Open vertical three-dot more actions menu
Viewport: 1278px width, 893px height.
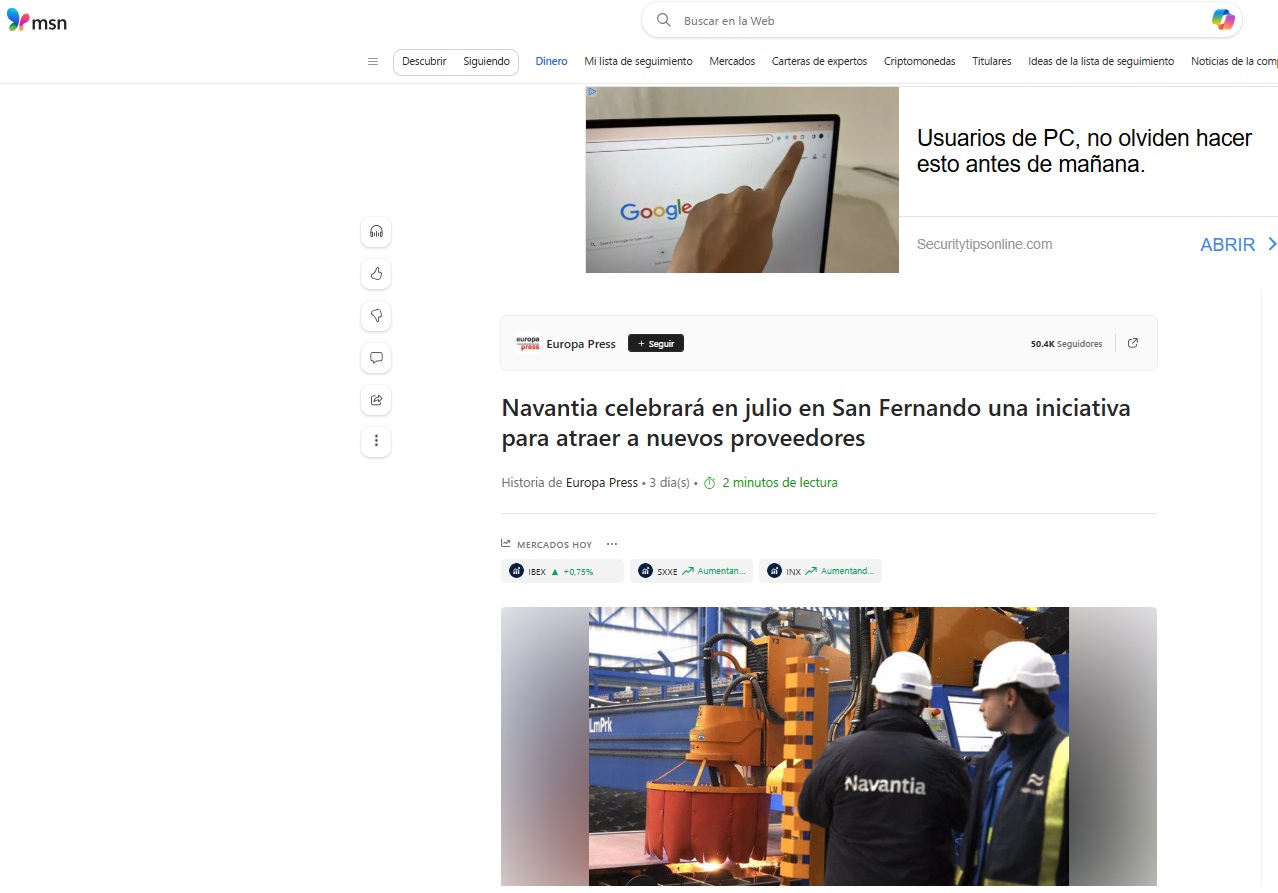pos(376,441)
